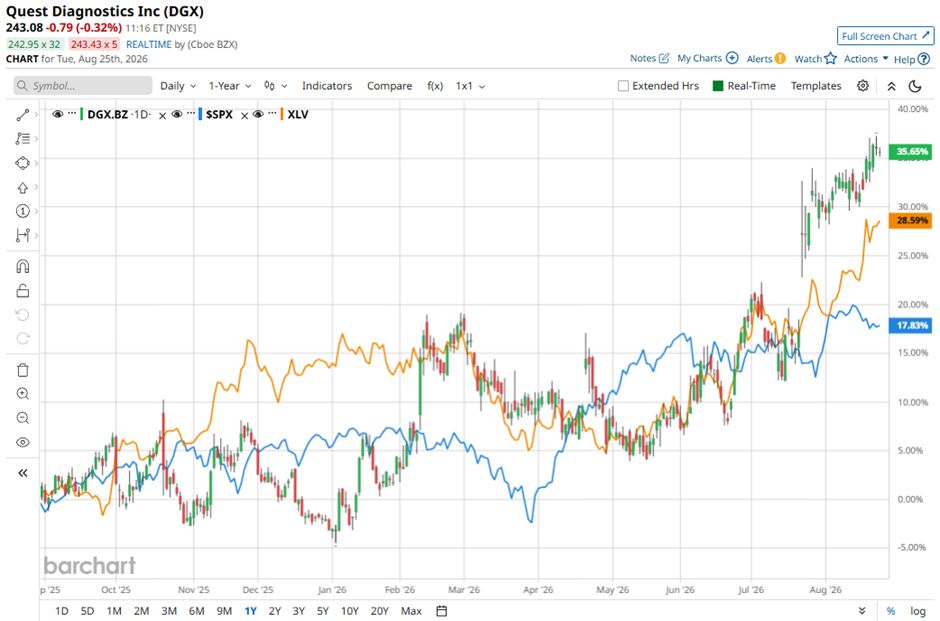Click the undo arrow in sidebar
This screenshot has width=940, height=621.
(23, 315)
